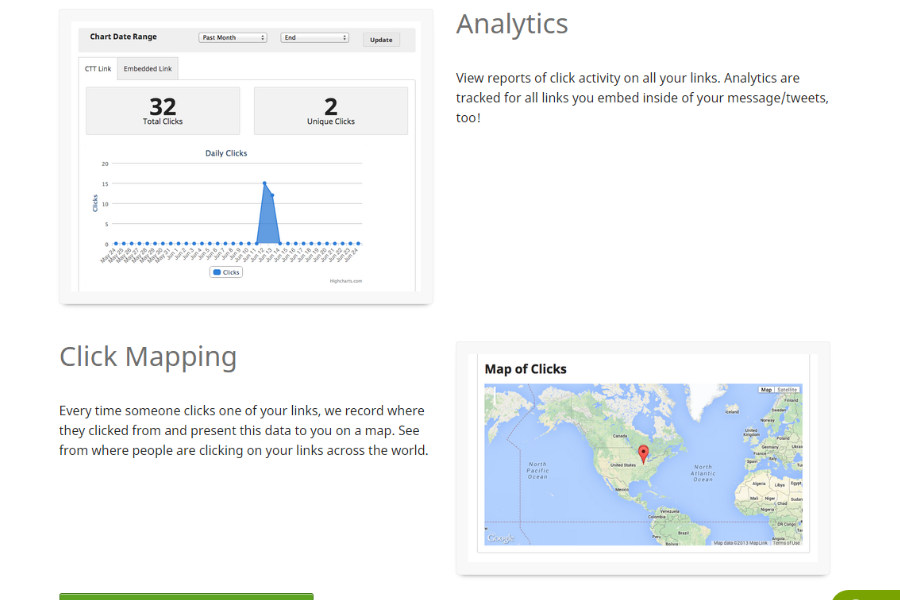Click the green button at page bottom
The width and height of the screenshot is (900, 600).
(186, 596)
